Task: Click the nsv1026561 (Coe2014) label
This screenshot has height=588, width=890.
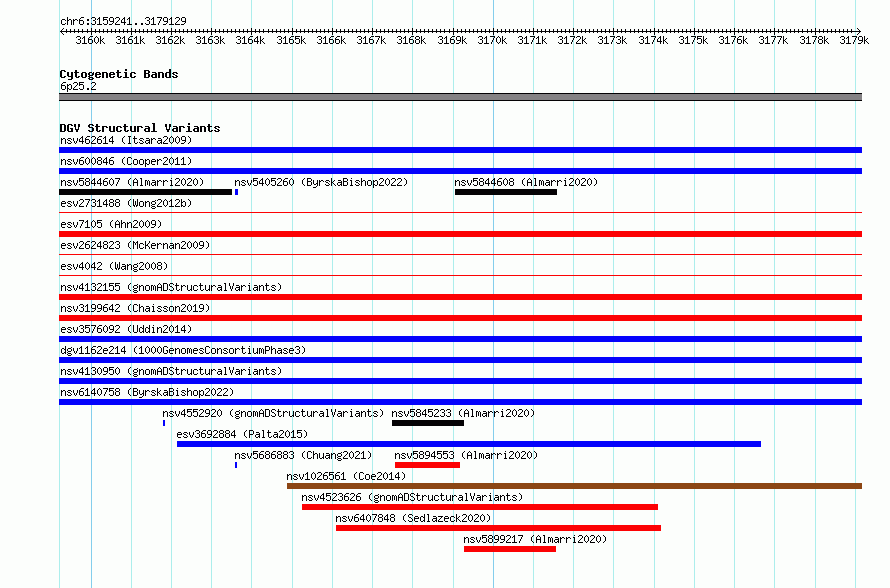Action: [346, 476]
